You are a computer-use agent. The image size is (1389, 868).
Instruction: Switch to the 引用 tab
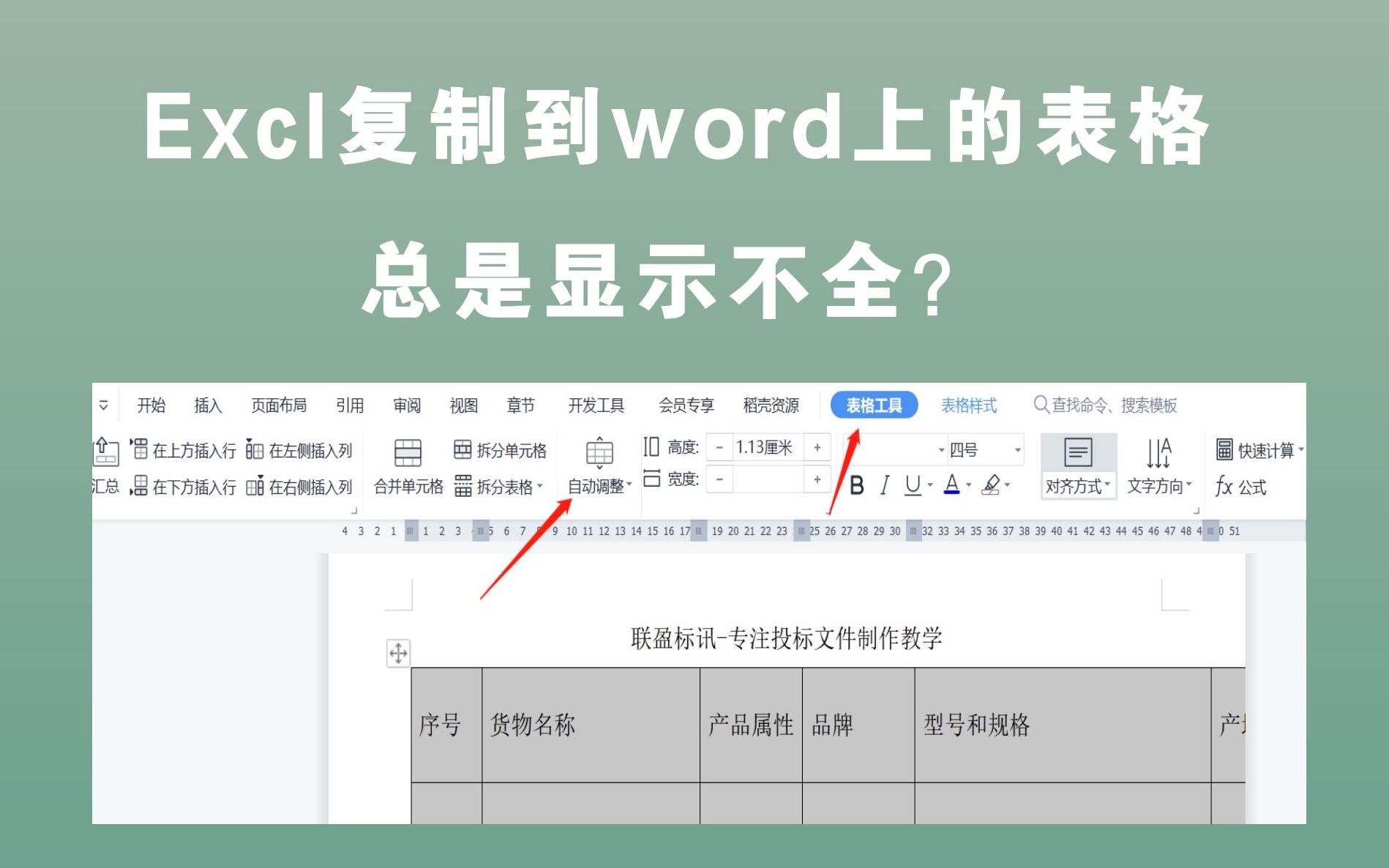point(350,405)
